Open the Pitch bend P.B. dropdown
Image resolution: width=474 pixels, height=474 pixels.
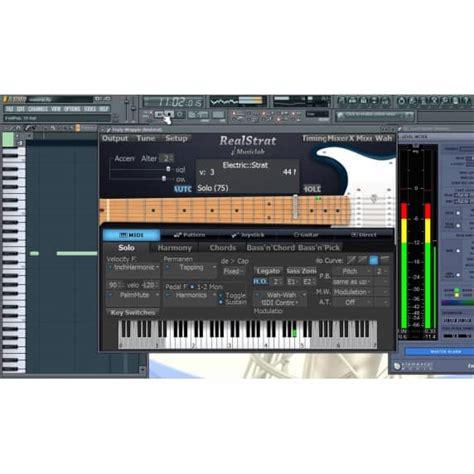[353, 271]
